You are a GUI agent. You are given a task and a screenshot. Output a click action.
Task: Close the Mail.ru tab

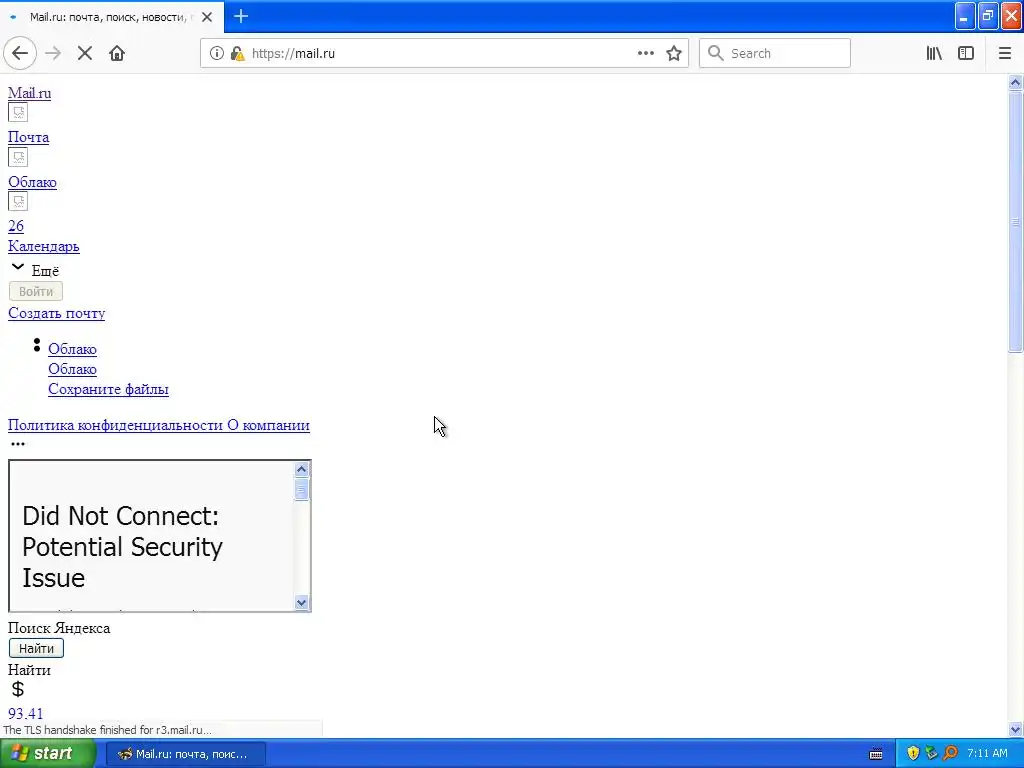[207, 17]
